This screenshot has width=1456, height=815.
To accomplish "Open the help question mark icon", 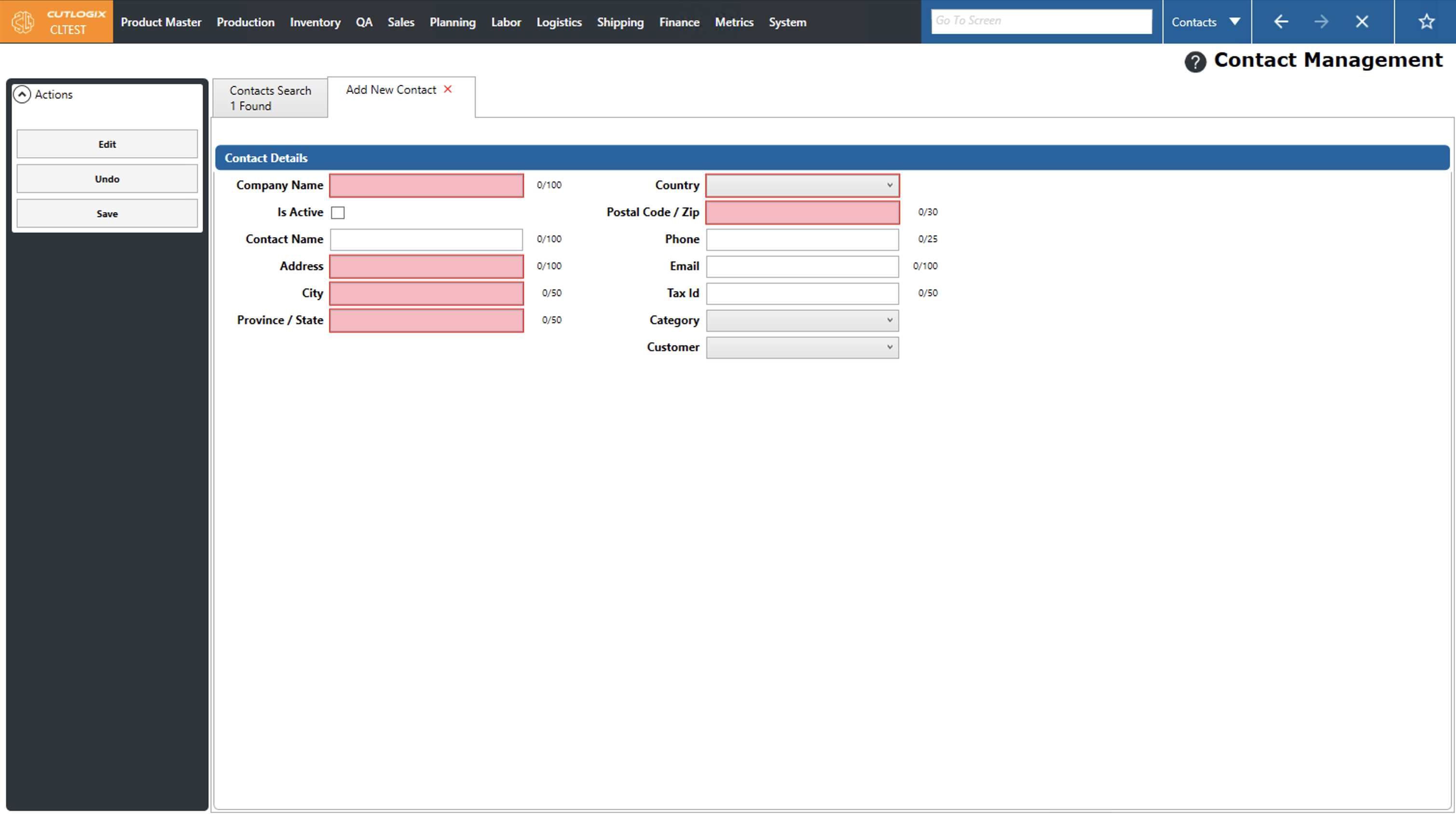I will [x=1195, y=62].
